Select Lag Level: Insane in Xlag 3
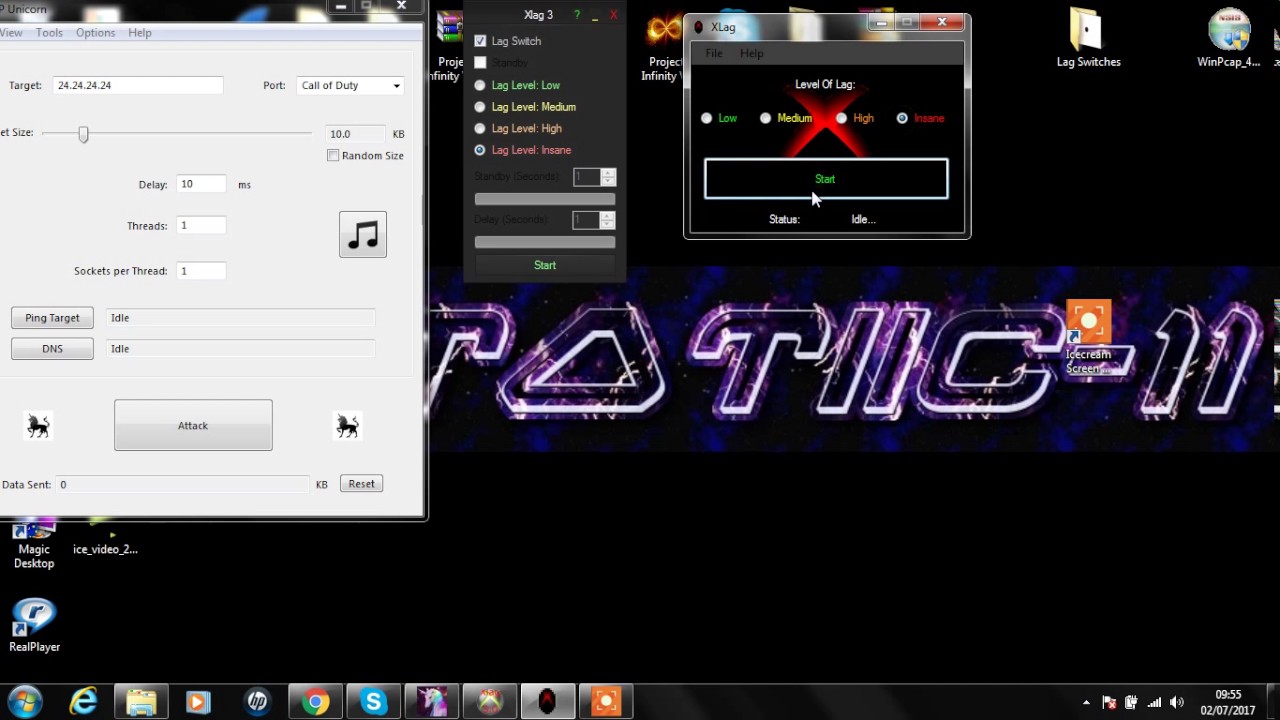Image resolution: width=1280 pixels, height=720 pixels. click(x=480, y=150)
